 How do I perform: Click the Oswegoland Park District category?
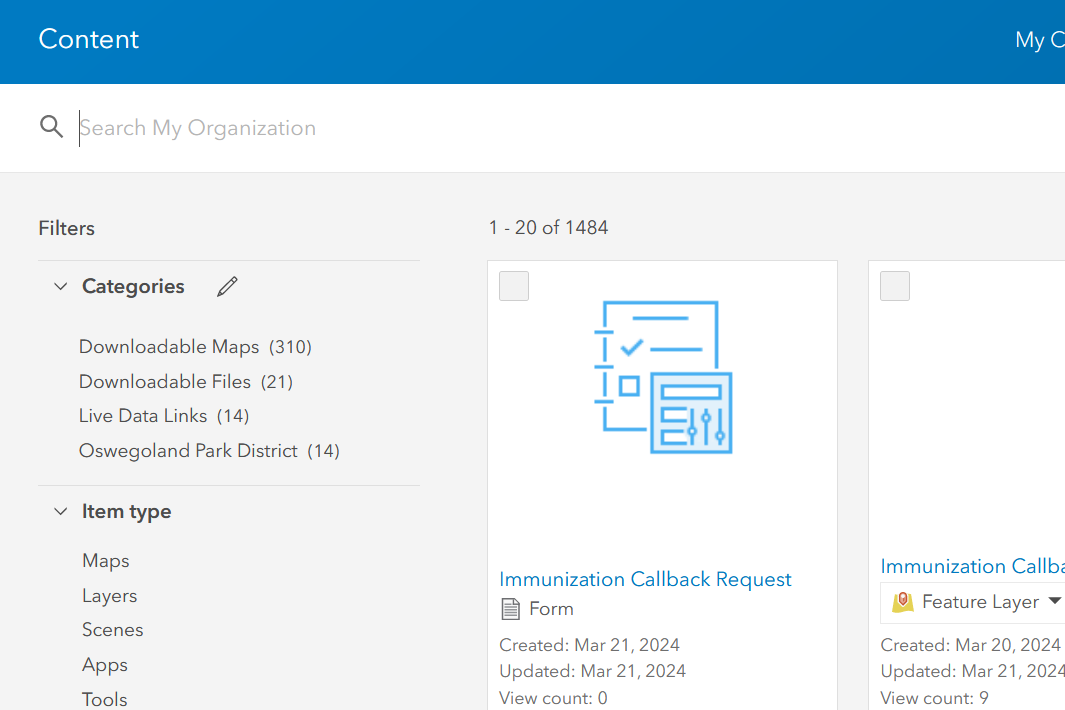[188, 450]
